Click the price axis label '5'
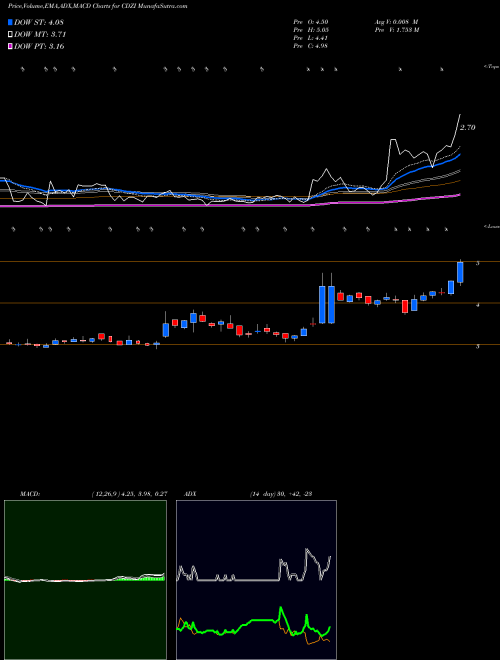 point(477,263)
